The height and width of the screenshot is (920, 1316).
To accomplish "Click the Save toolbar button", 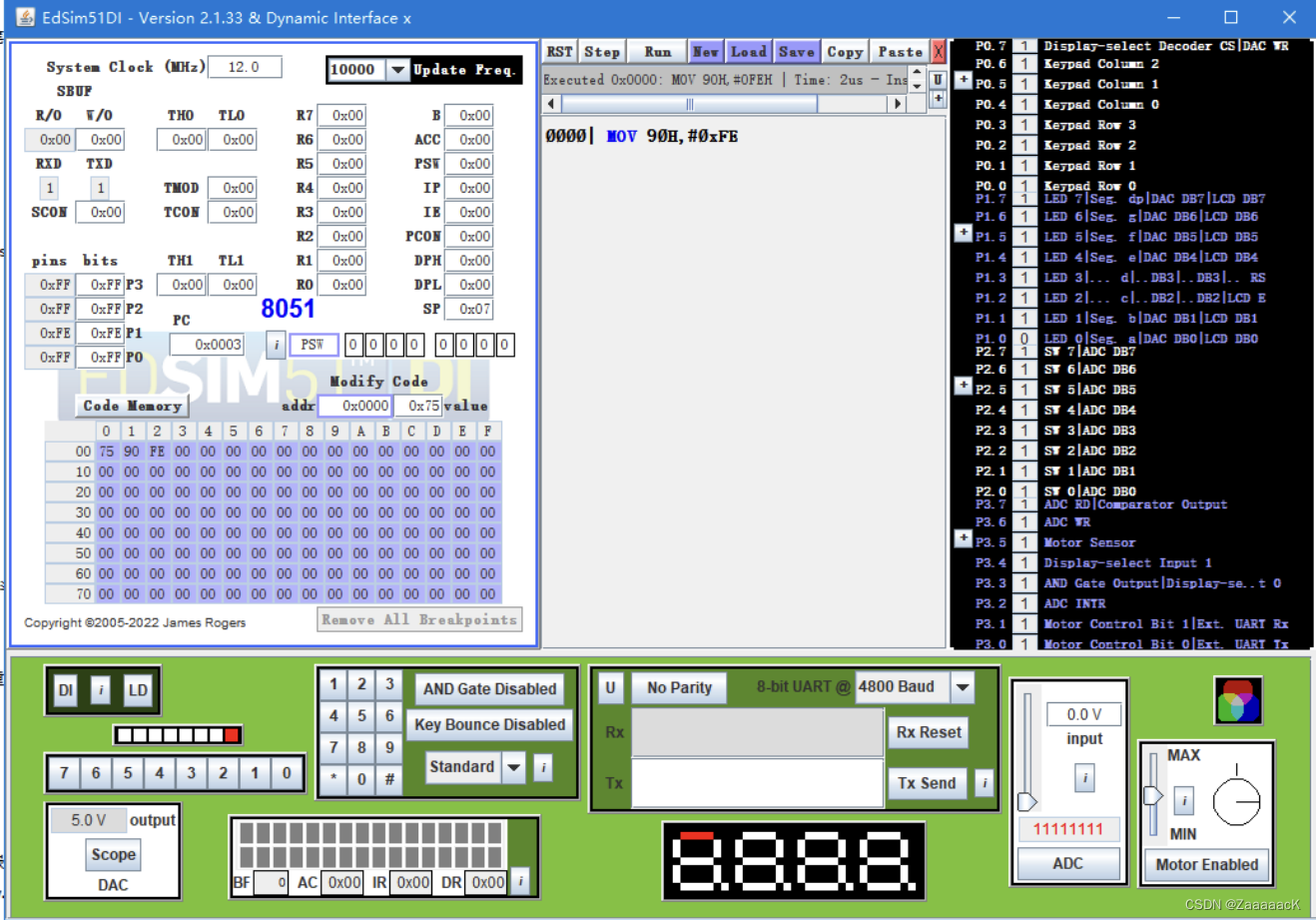I will (796, 51).
